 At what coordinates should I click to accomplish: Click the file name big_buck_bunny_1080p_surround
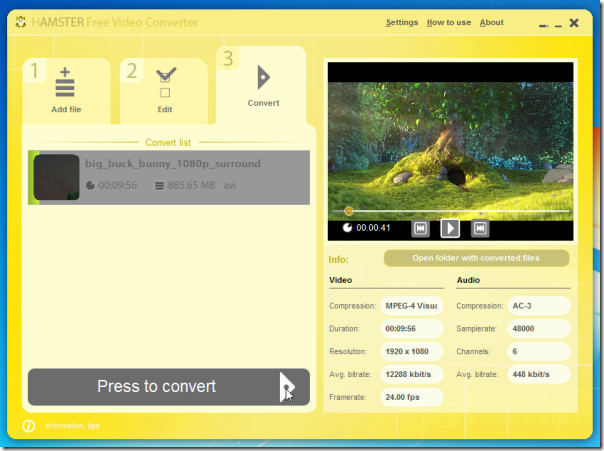pyautogui.click(x=173, y=164)
